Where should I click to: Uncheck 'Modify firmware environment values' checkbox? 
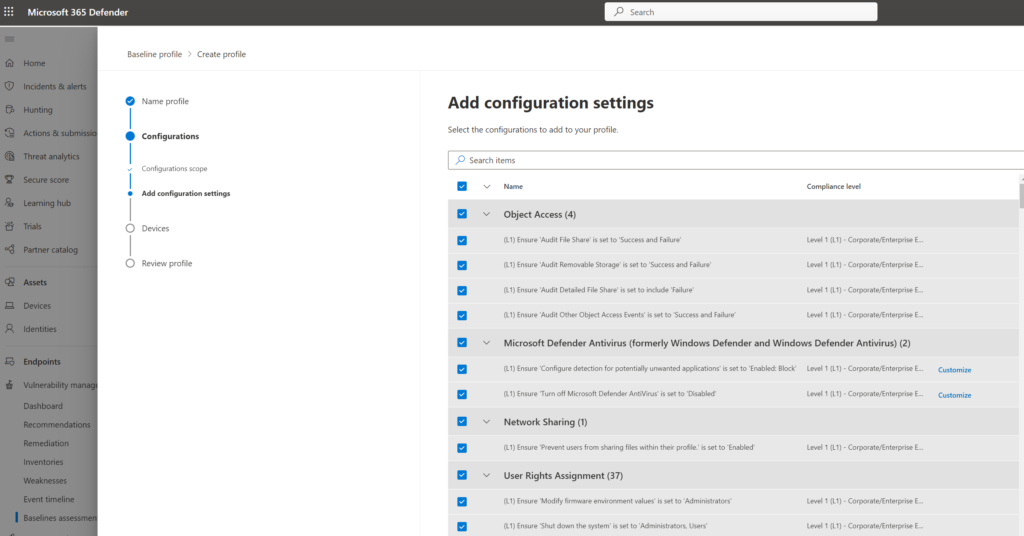(x=462, y=501)
